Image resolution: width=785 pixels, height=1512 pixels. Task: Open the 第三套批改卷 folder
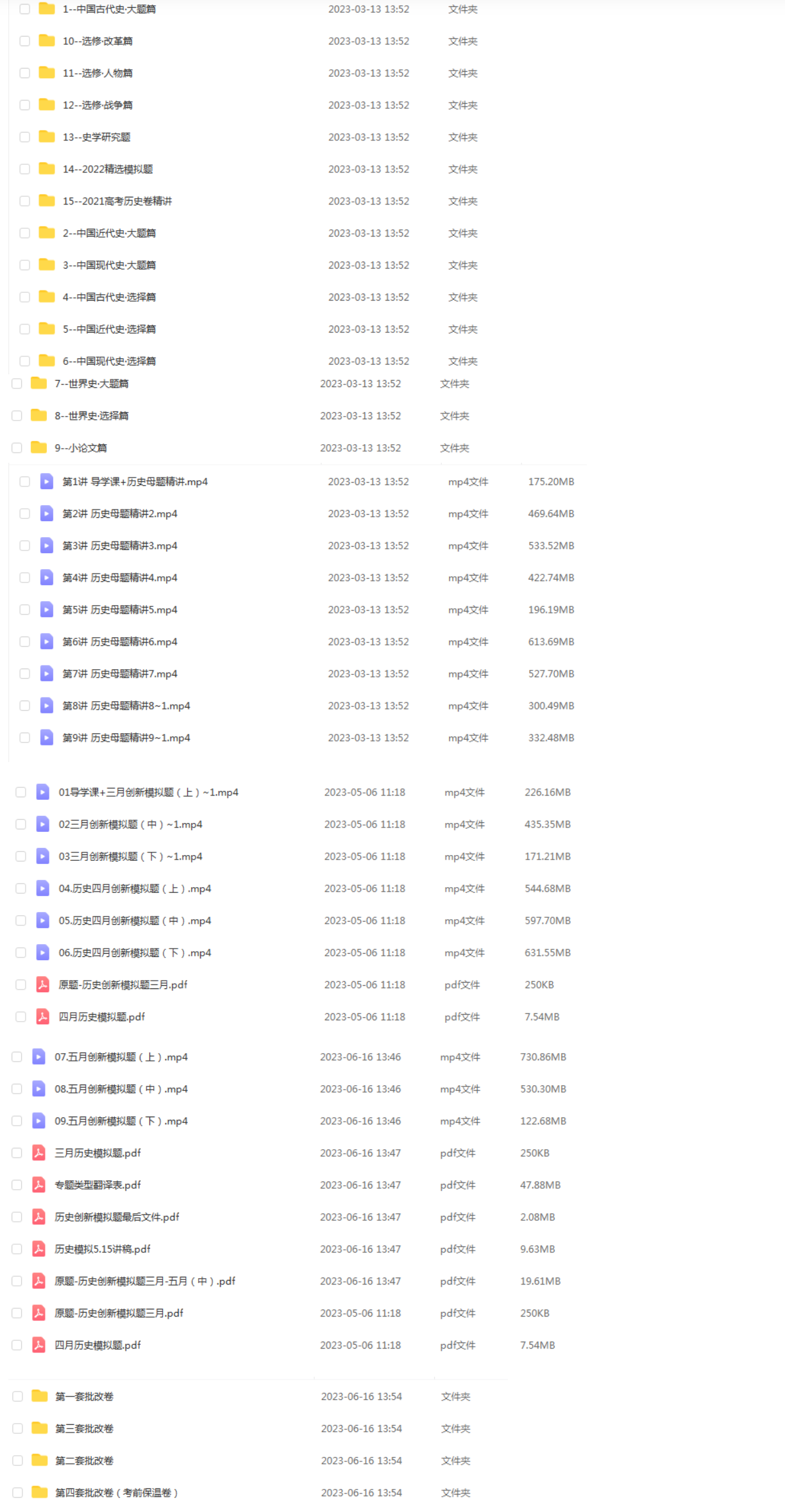pos(85,1428)
